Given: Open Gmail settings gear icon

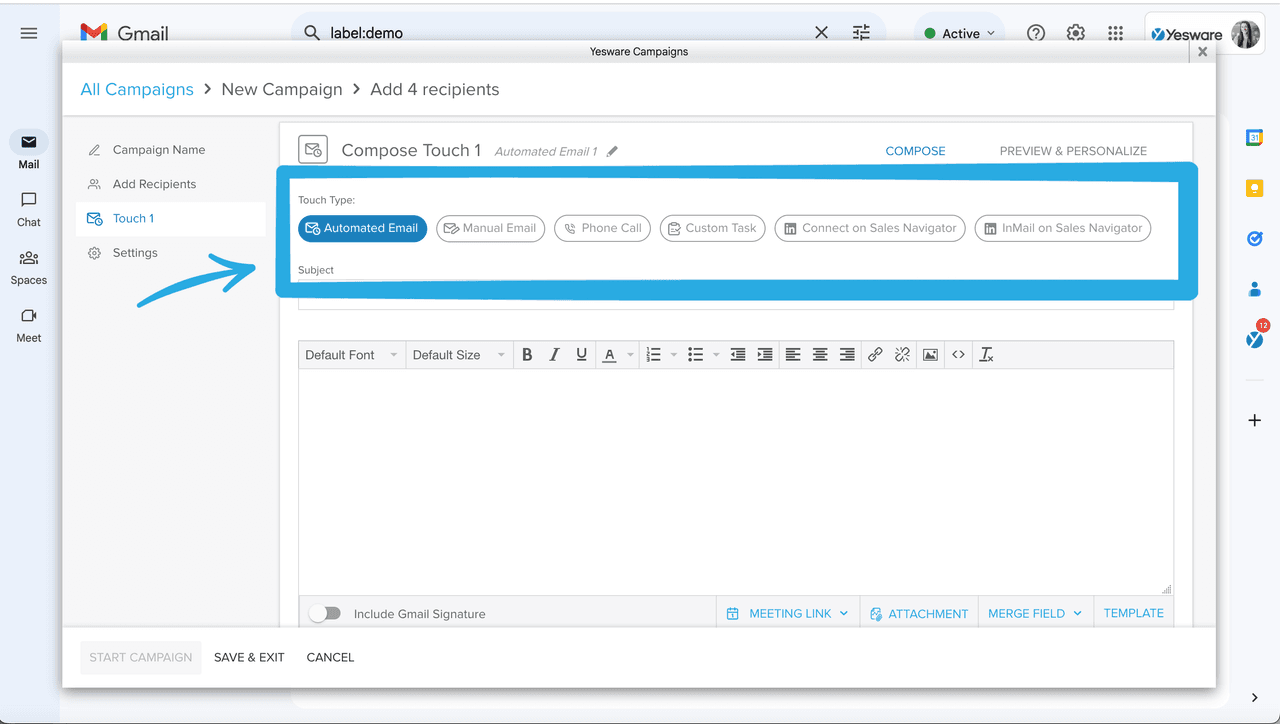Looking at the screenshot, I should coord(1076,33).
